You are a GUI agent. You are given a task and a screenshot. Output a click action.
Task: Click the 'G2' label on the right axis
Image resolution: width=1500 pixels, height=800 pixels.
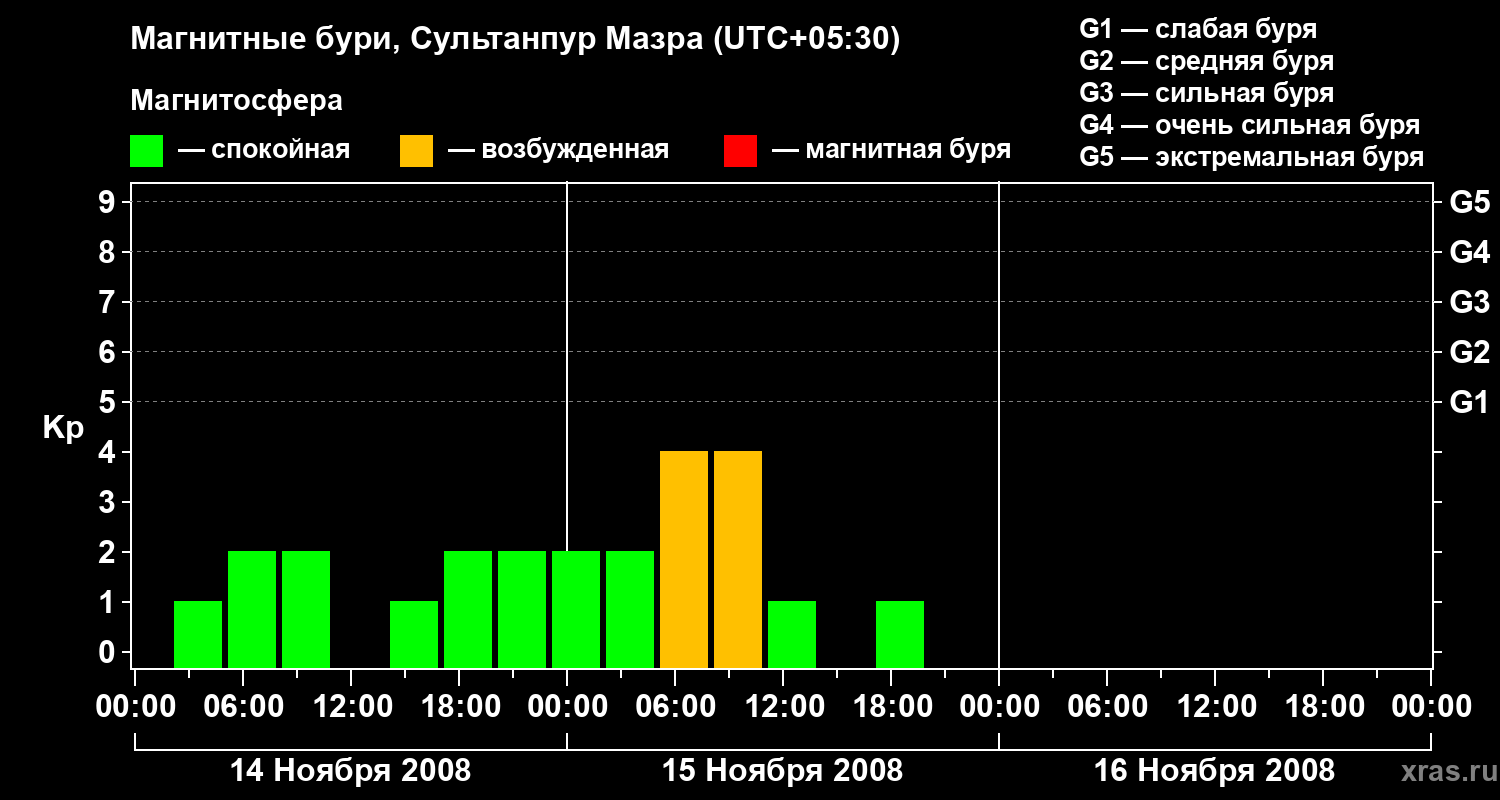tap(1470, 352)
